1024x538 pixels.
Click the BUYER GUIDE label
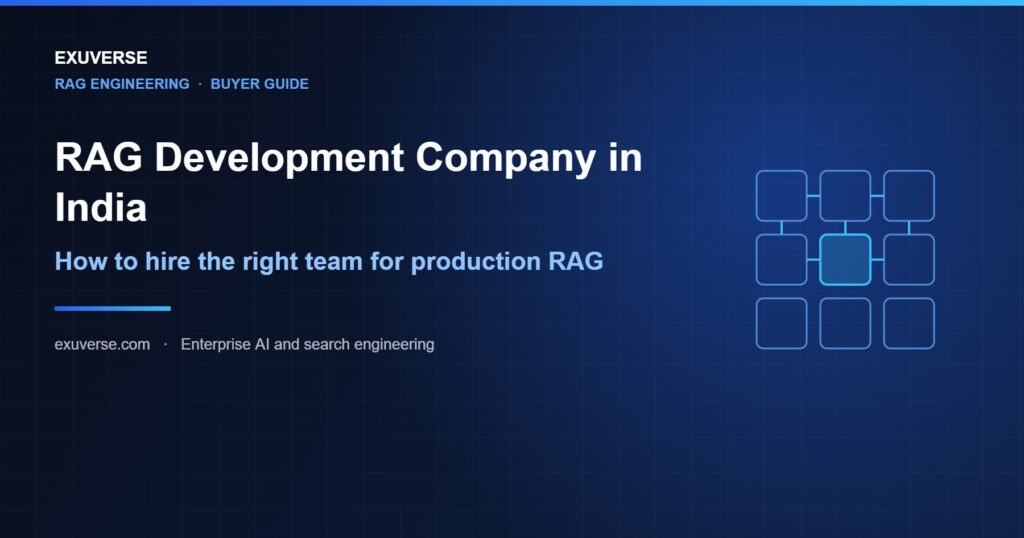tap(259, 84)
